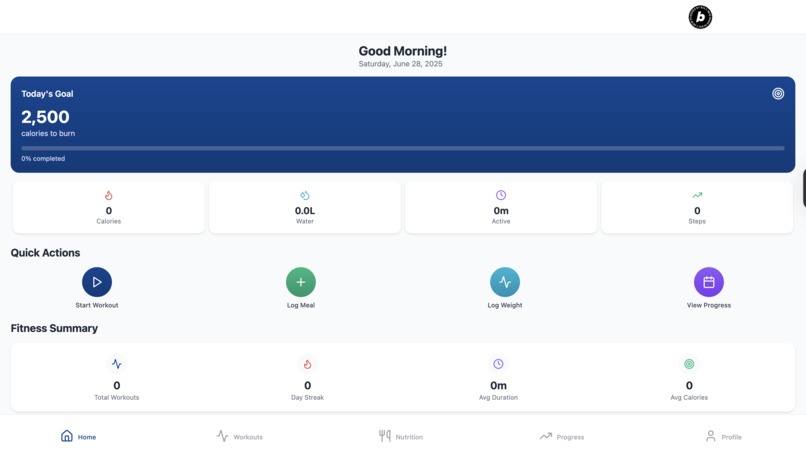Click the water droplet icon on the Water card
The width and height of the screenshot is (806, 457).
coord(305,195)
